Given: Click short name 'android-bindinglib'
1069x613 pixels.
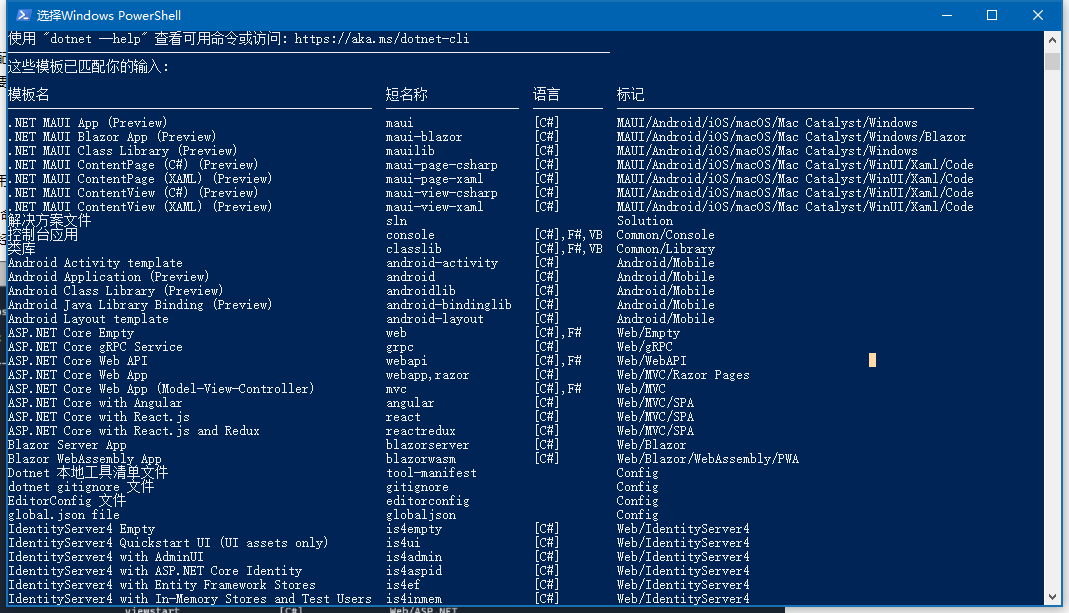Looking at the screenshot, I should click(449, 304).
